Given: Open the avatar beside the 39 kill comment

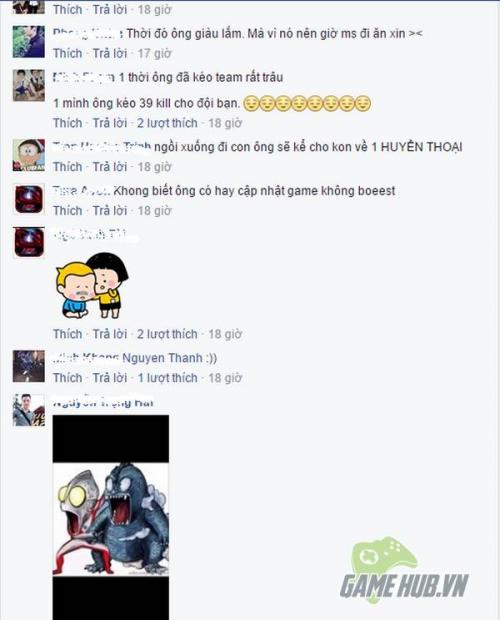Looking at the screenshot, I should 28,85.
